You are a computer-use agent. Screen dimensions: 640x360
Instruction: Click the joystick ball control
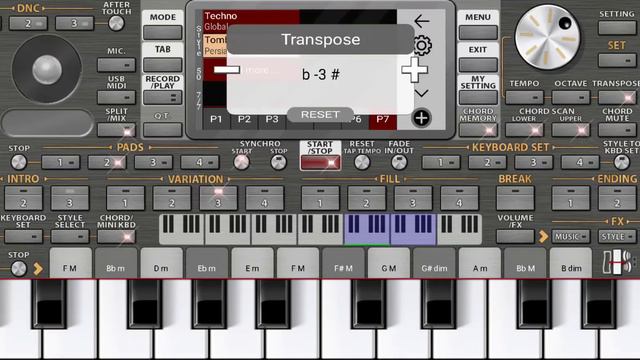(47, 69)
